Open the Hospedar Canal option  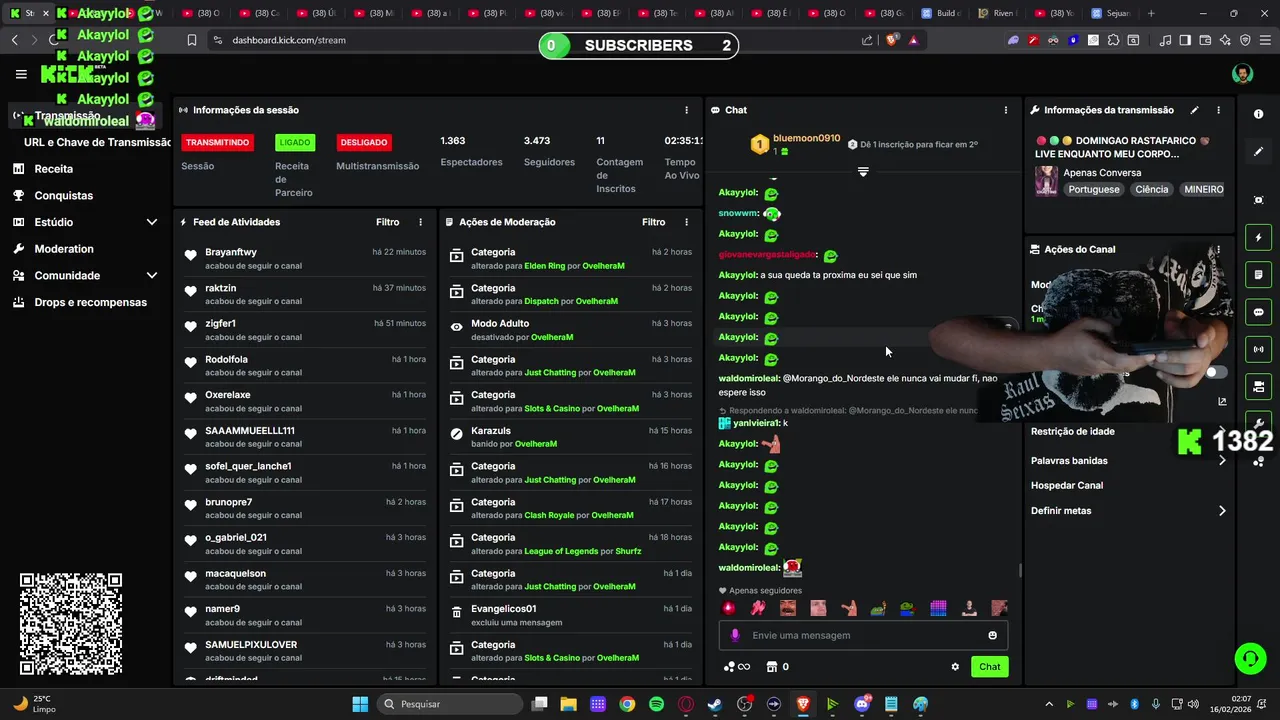(x=1067, y=485)
